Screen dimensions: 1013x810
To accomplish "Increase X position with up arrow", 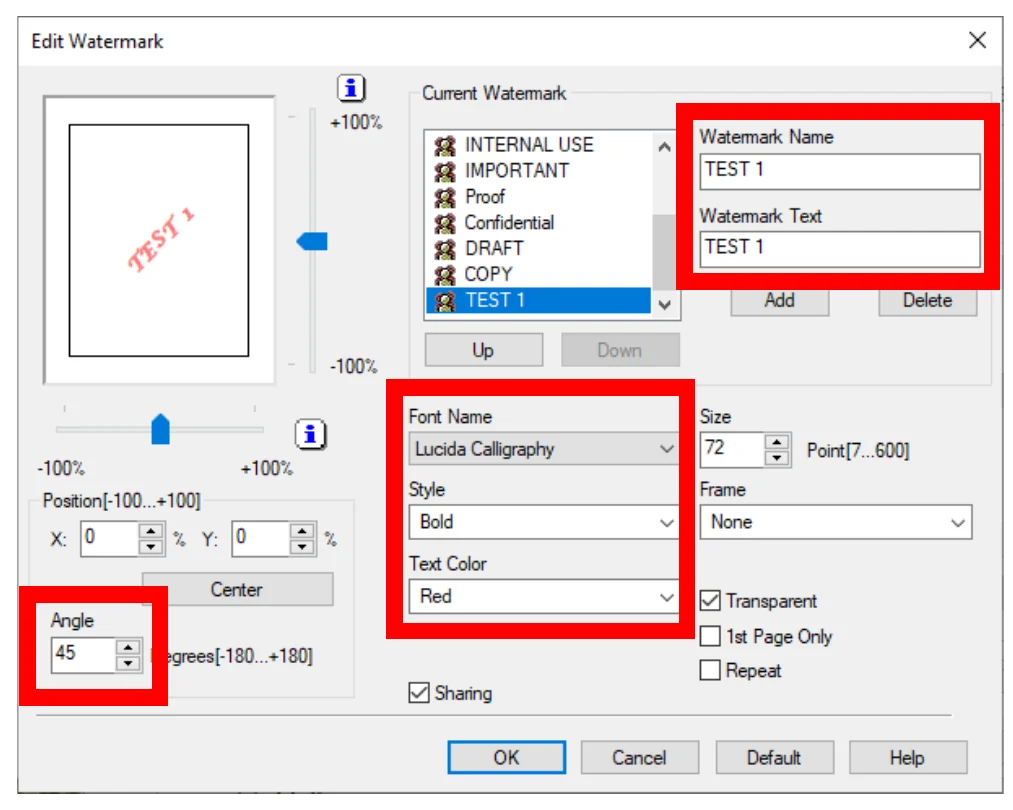I will [151, 531].
